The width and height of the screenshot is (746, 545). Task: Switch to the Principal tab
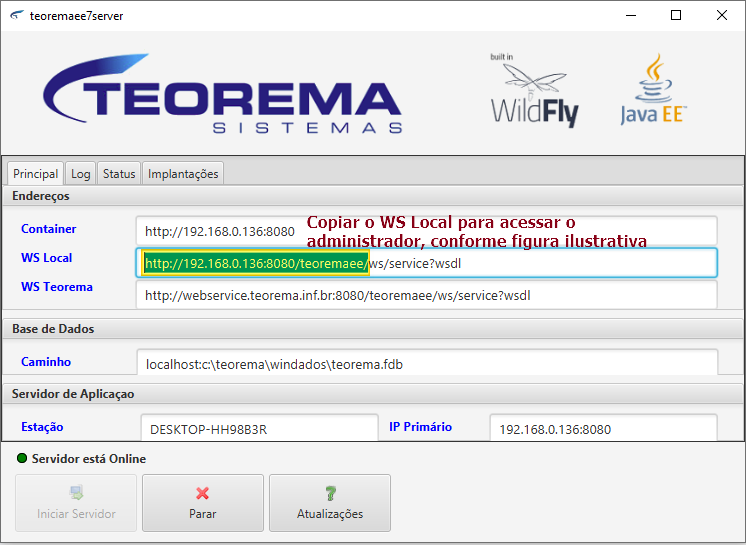coord(35,174)
